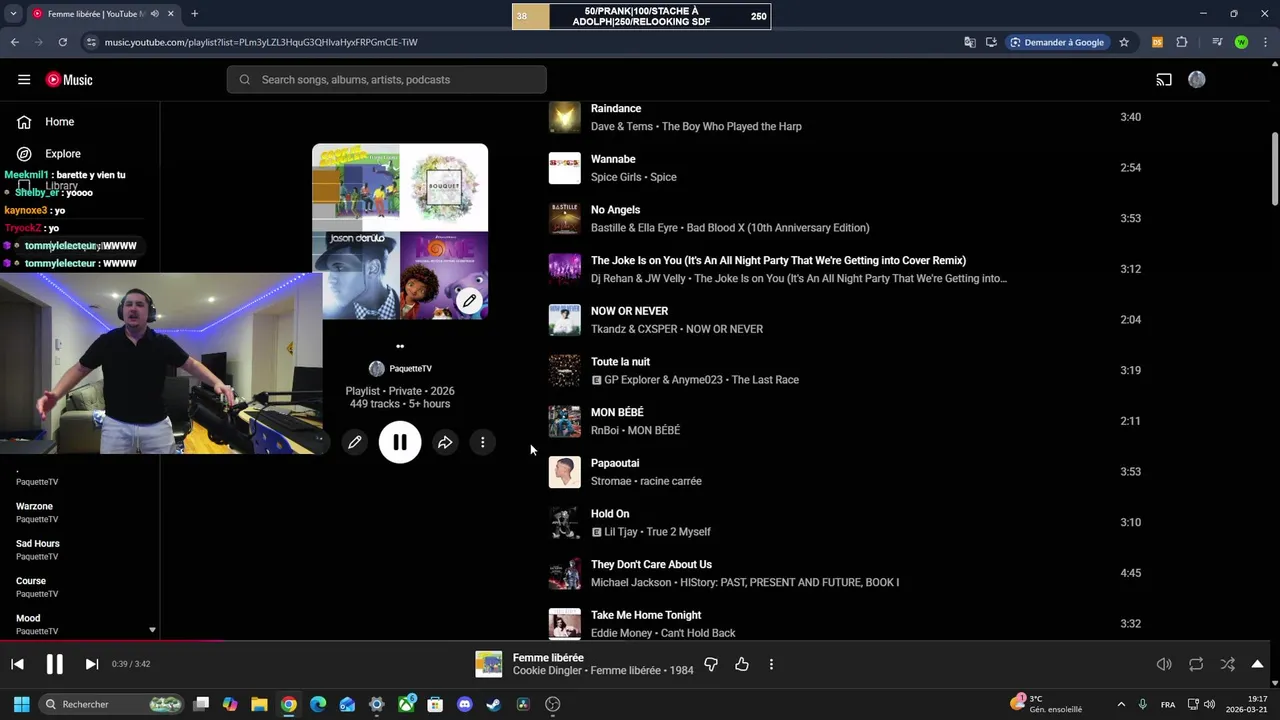Click the Demander à Google button

[x=1056, y=42]
